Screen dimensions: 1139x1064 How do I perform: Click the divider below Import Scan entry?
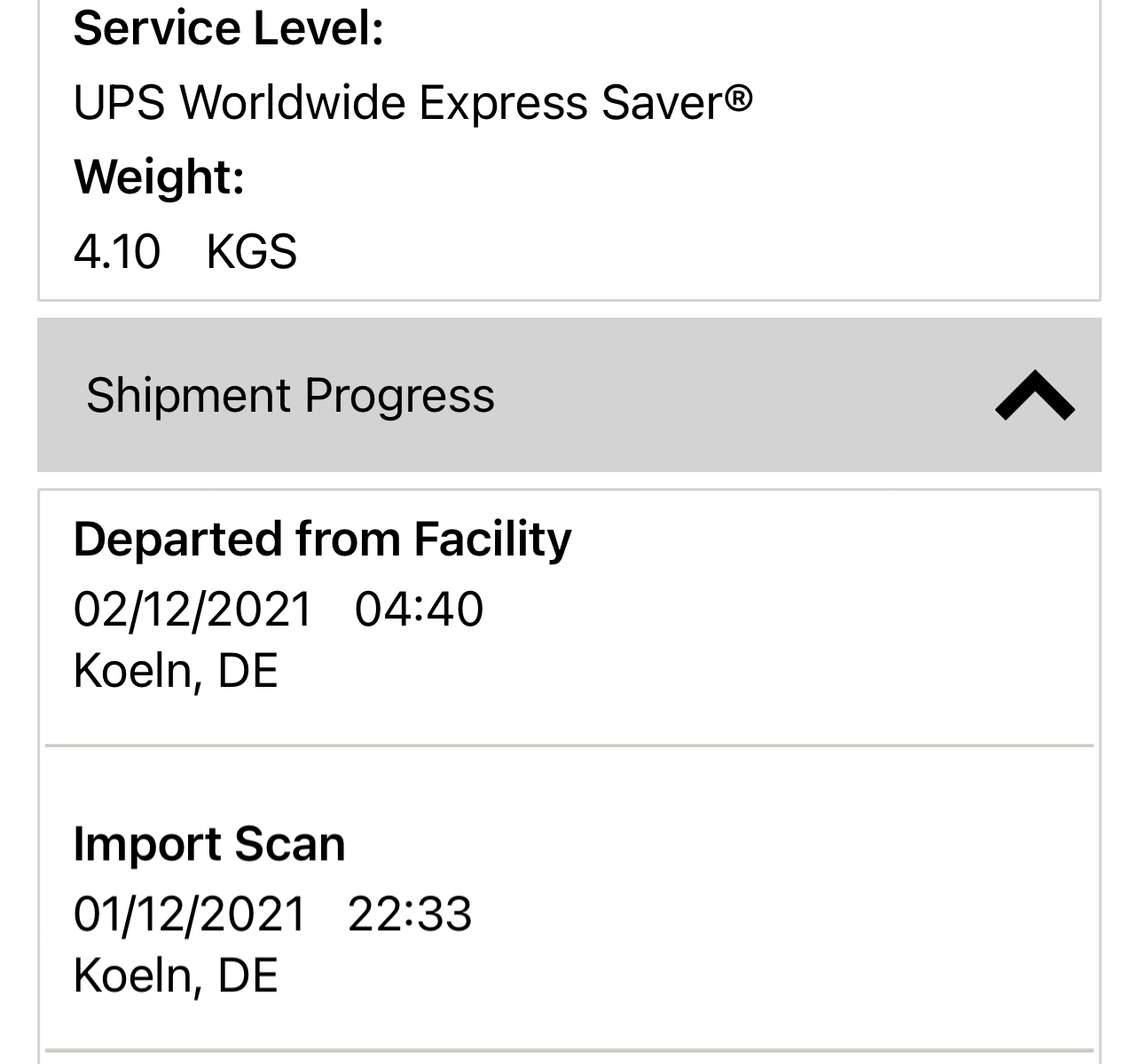coord(569,1051)
